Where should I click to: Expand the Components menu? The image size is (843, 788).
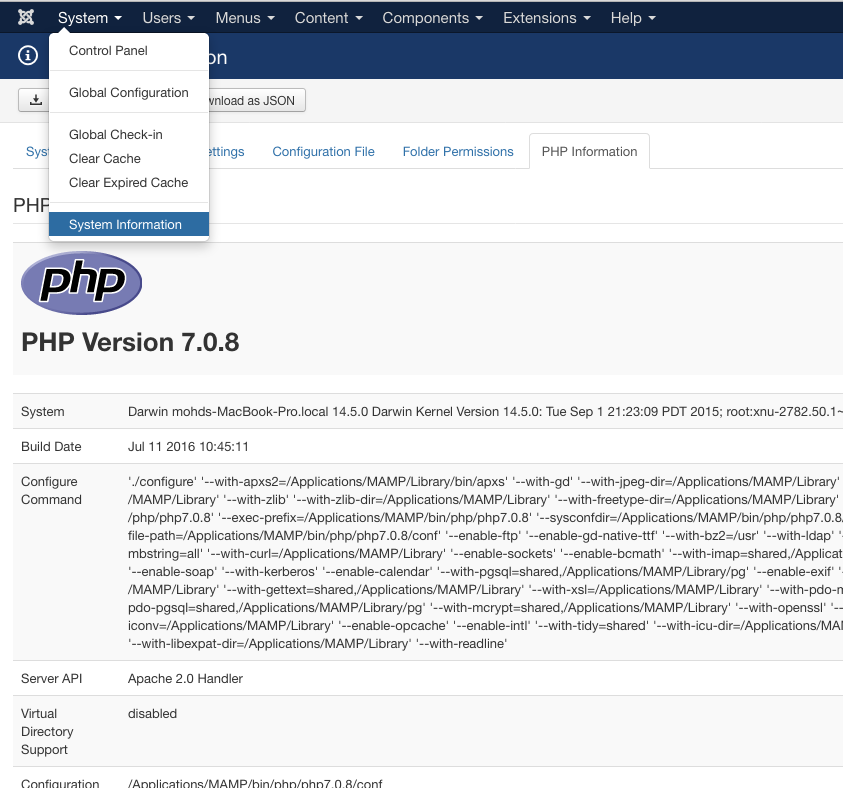point(432,18)
